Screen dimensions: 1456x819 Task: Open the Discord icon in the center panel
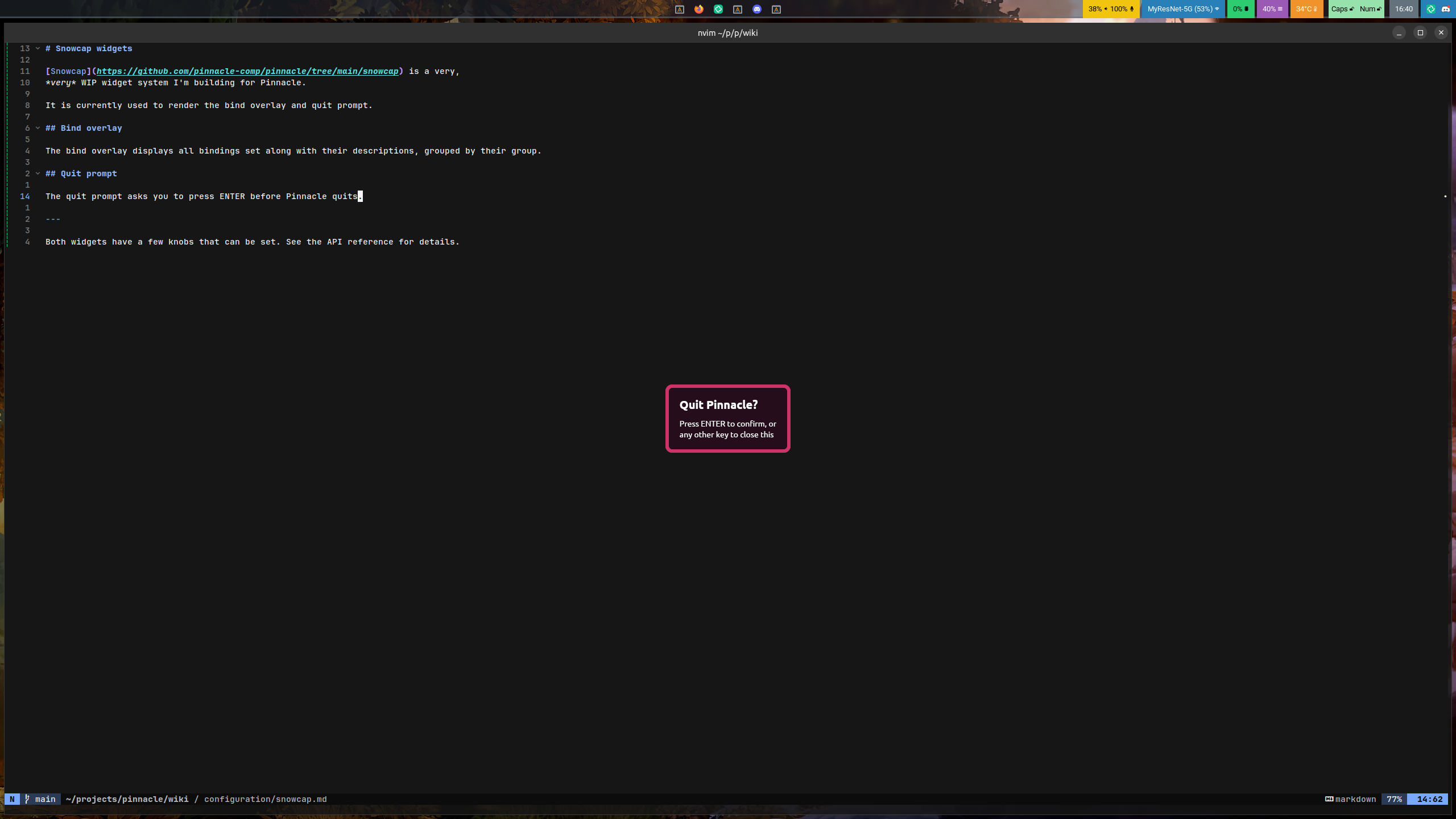757,9
